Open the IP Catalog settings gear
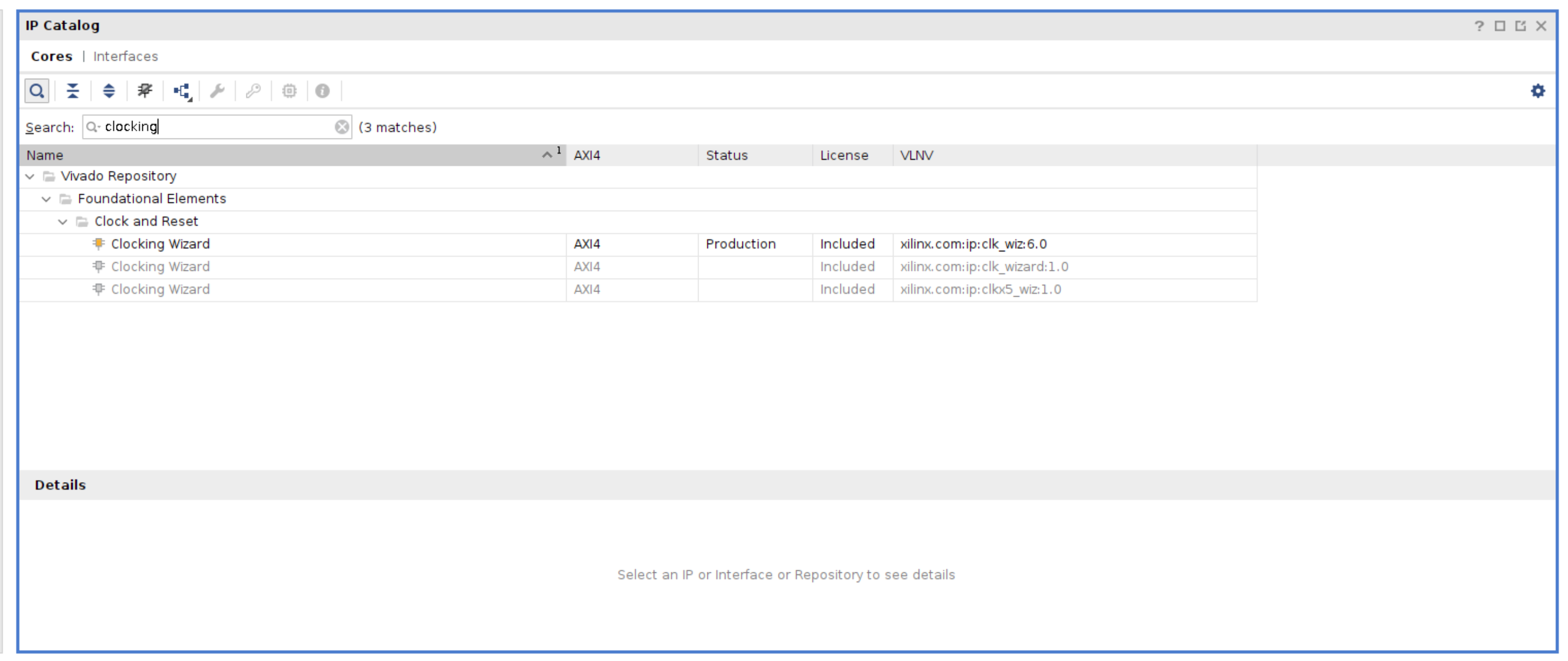1568x661 pixels. (x=1537, y=91)
